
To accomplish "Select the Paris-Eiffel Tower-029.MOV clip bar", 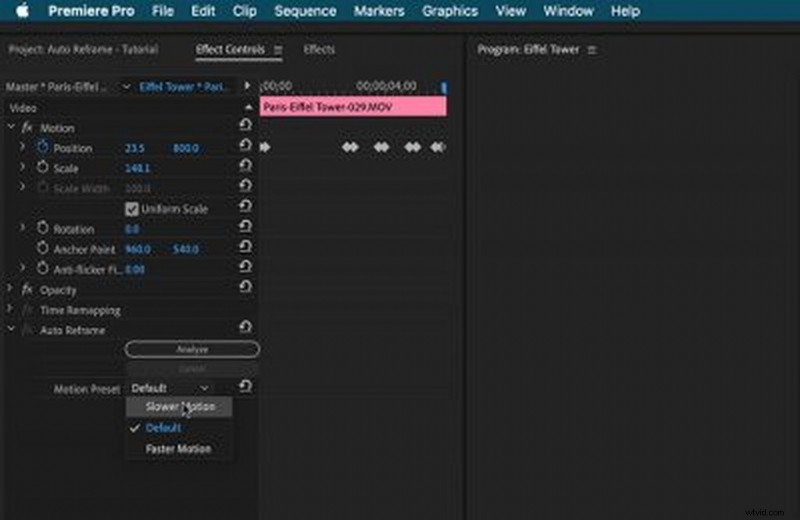I will pos(353,107).
